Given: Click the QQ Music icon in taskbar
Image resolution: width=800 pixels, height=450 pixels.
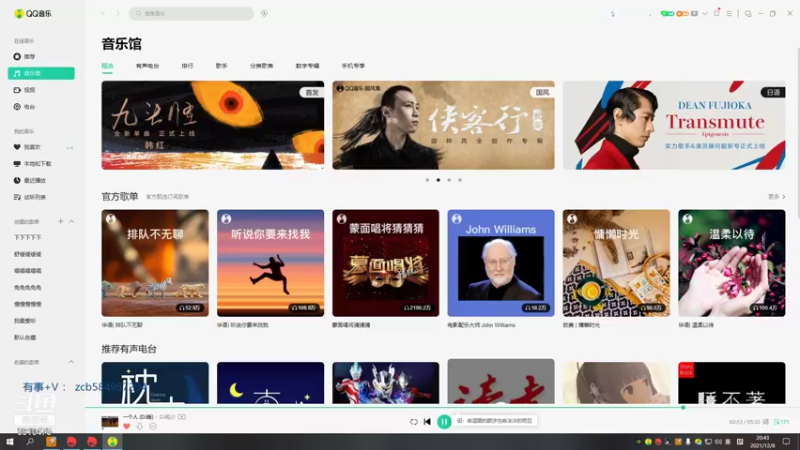Looking at the screenshot, I should 112,442.
